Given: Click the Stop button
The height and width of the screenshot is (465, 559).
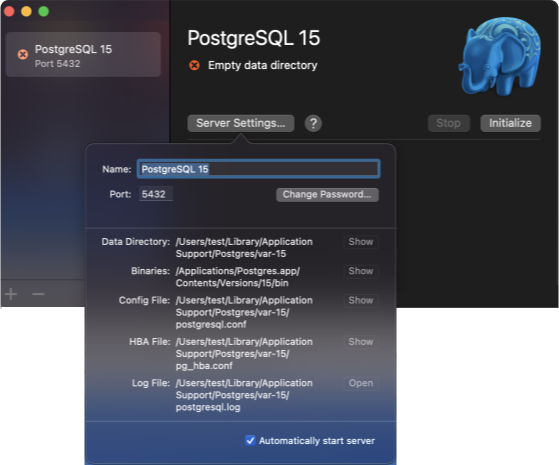Looking at the screenshot, I should click(x=449, y=123).
